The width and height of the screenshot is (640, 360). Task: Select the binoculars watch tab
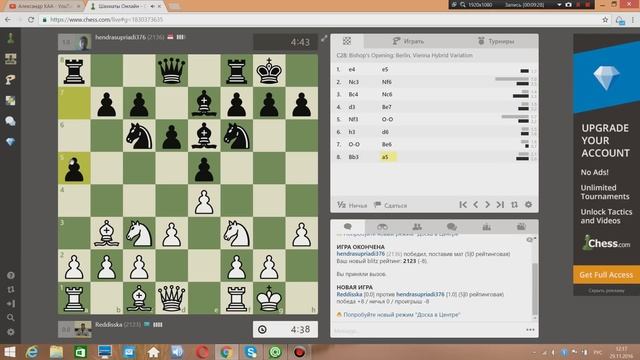[382, 227]
